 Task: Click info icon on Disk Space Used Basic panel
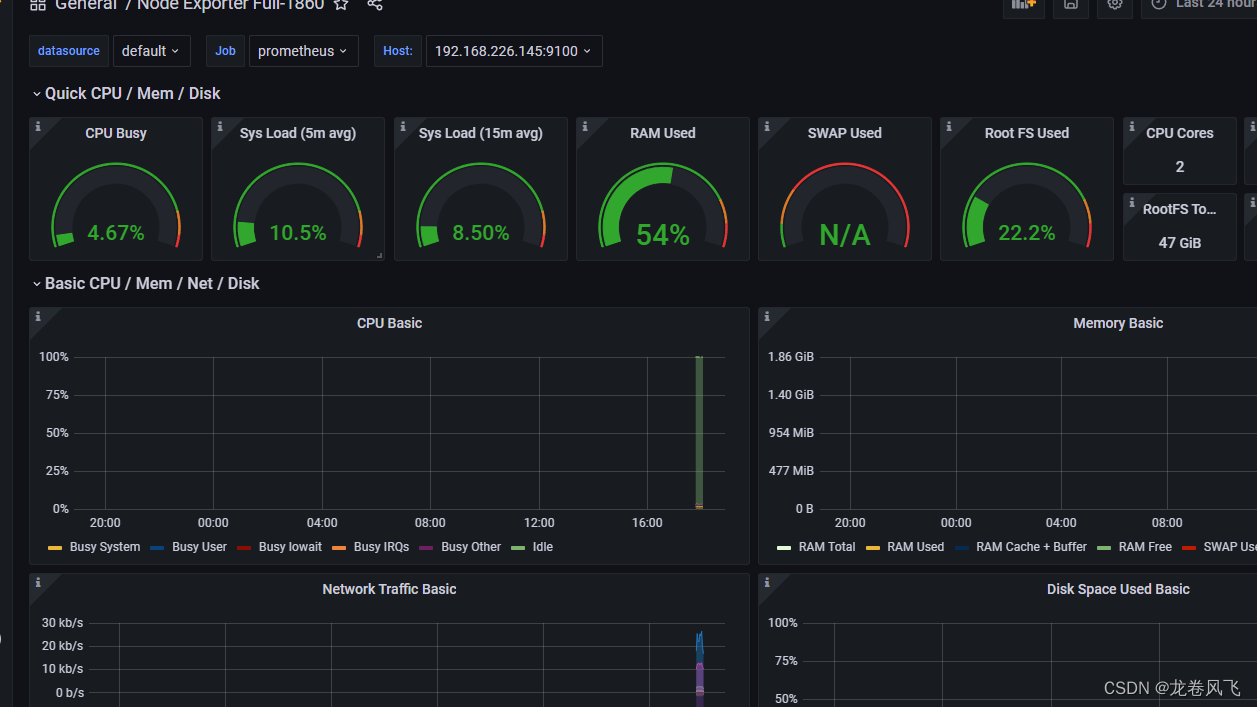[767, 583]
